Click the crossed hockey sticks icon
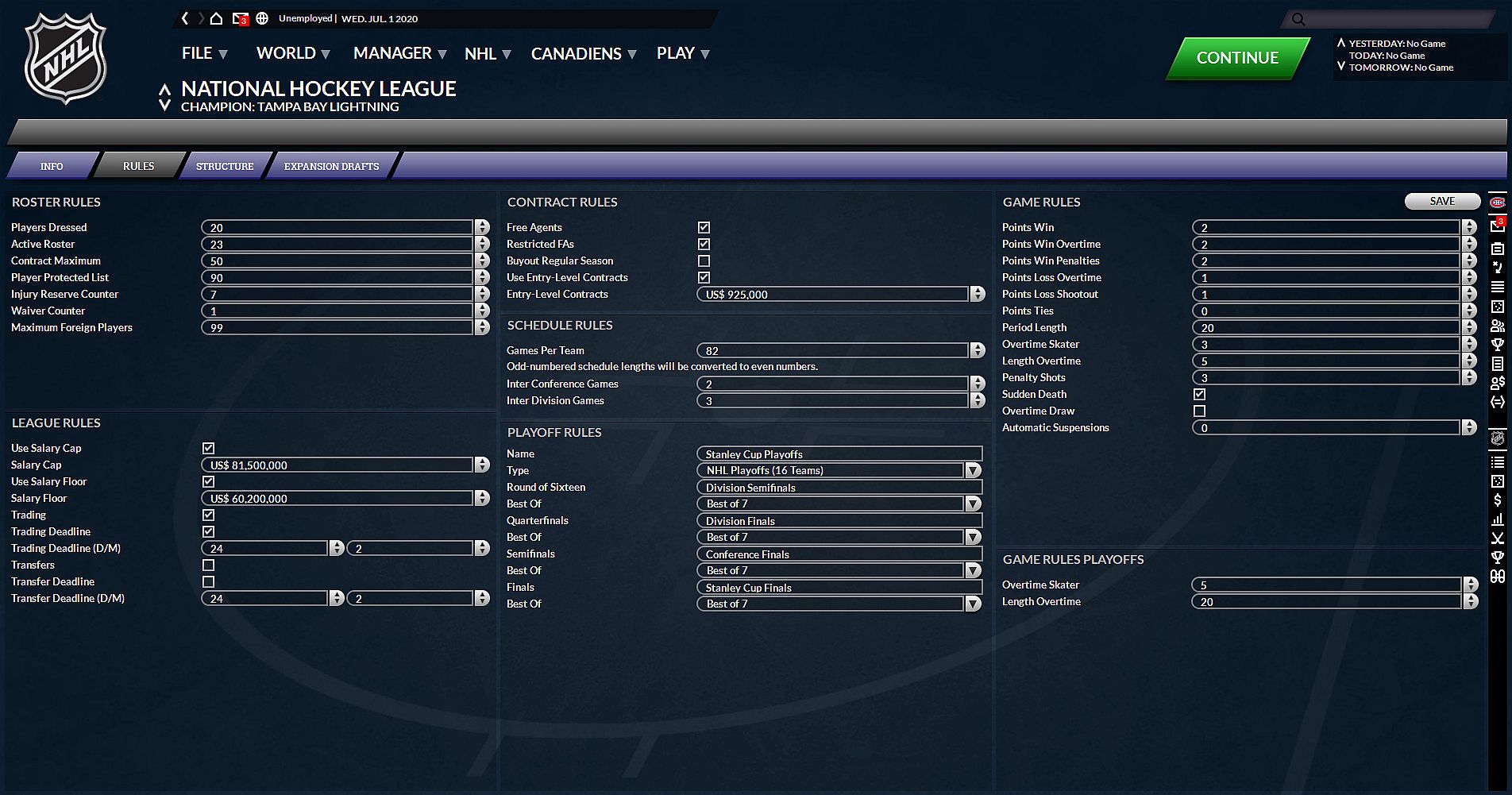 [x=1498, y=538]
